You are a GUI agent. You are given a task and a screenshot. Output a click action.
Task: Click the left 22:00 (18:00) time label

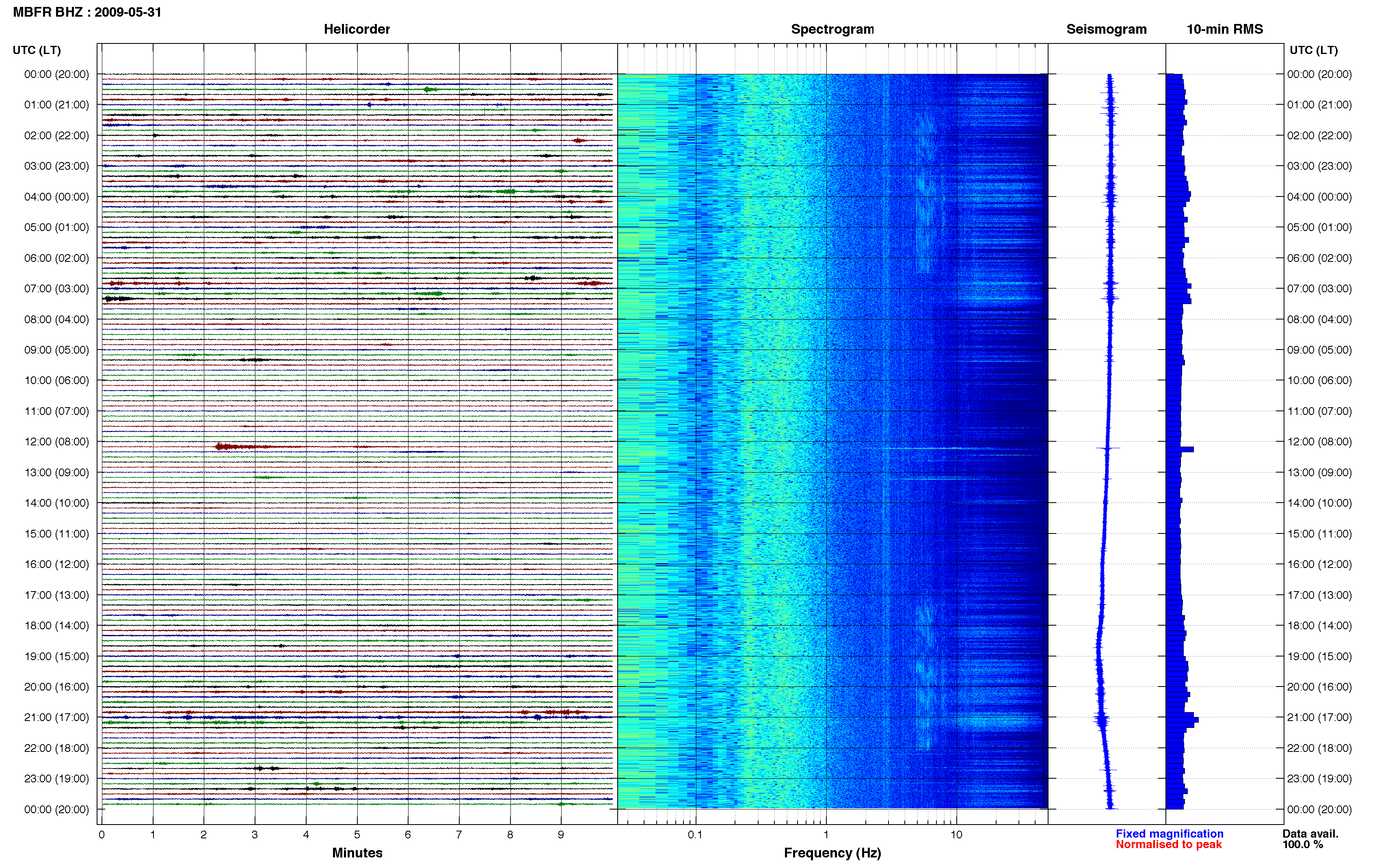tap(56, 748)
